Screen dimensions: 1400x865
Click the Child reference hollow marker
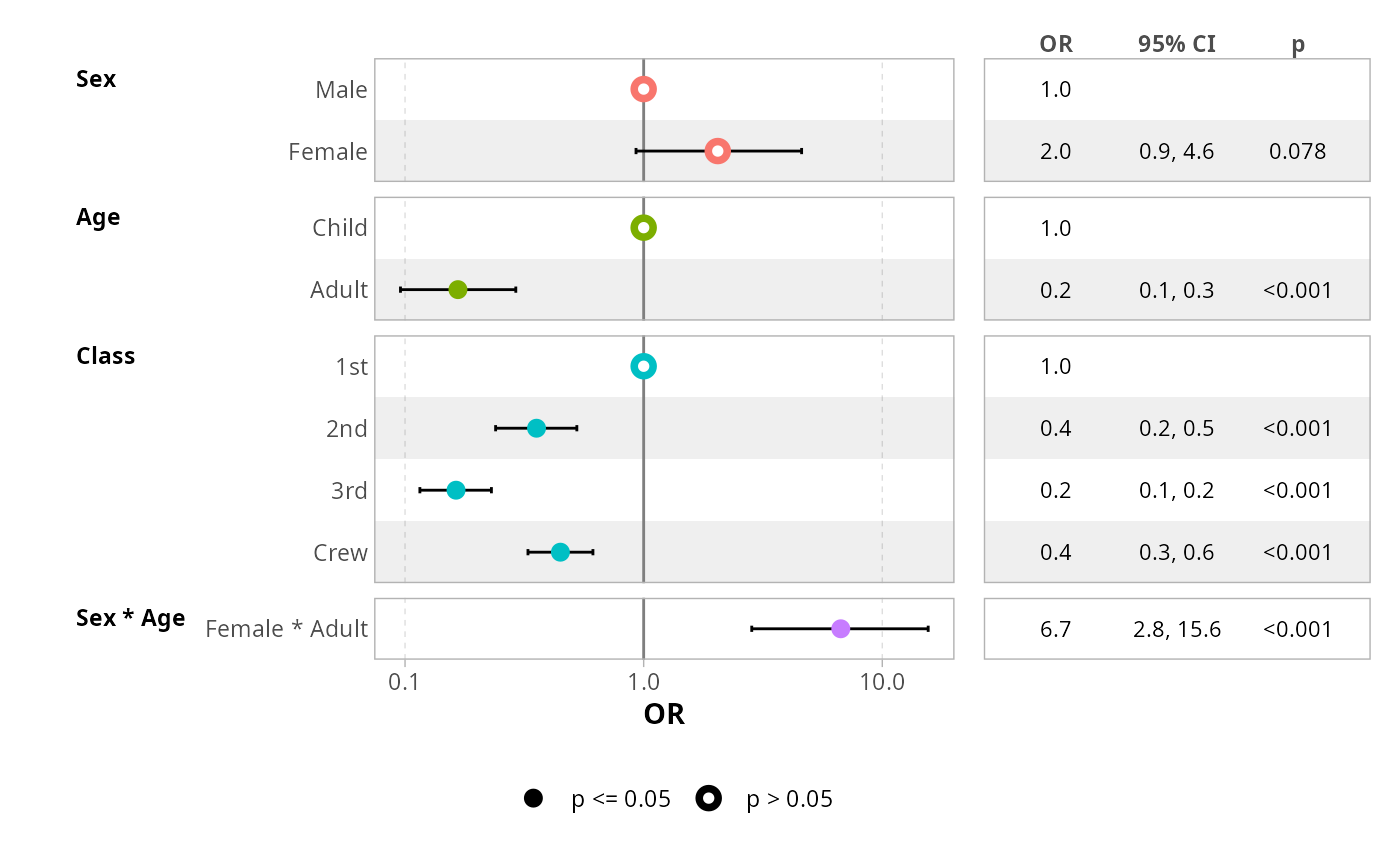tap(643, 228)
